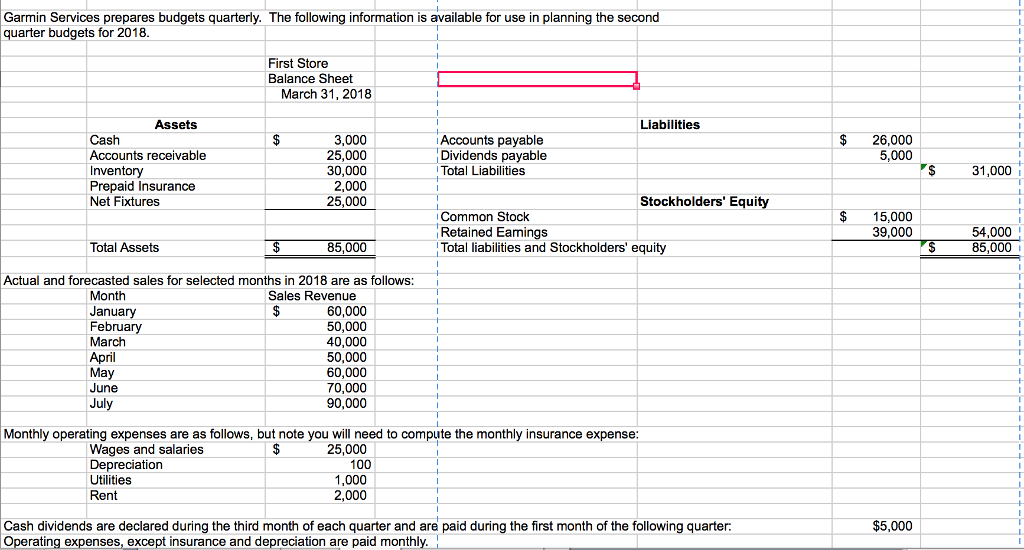The image size is (1024, 550).
Task: Select the February month label
Action: point(116,327)
